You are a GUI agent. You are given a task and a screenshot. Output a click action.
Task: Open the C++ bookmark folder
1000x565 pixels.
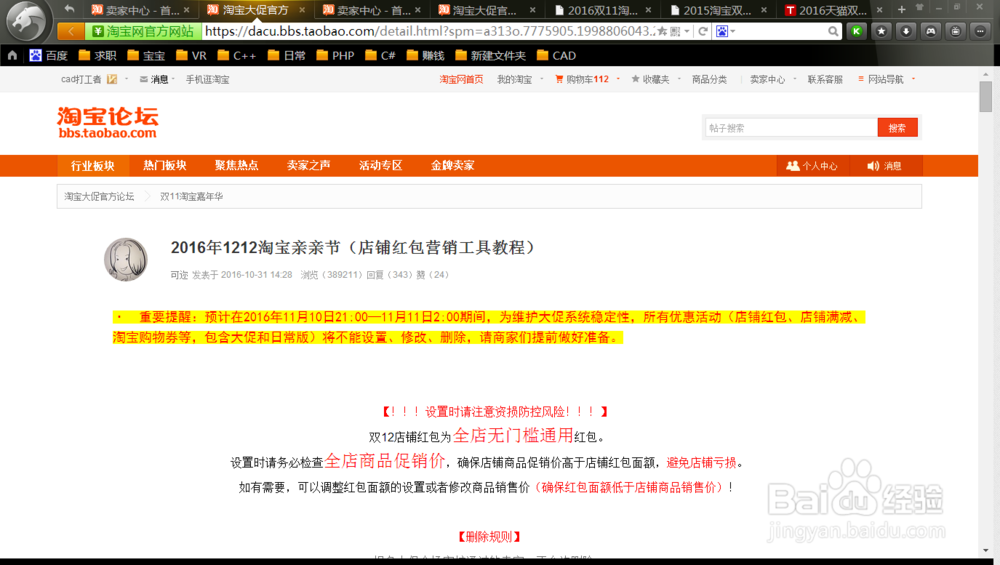tap(237, 55)
